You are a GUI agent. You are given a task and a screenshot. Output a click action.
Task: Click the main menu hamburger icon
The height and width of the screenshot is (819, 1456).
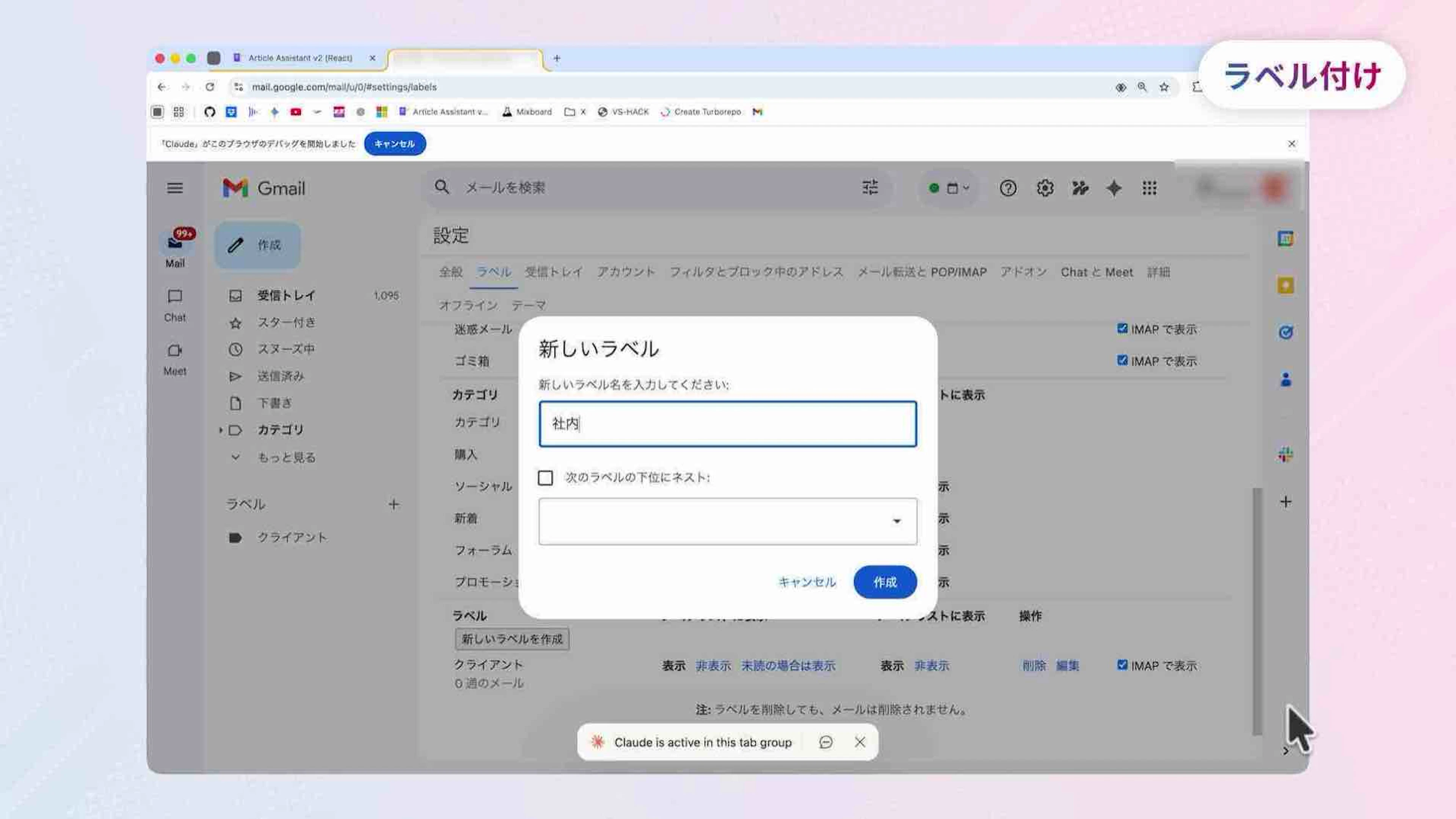pyautogui.click(x=175, y=188)
